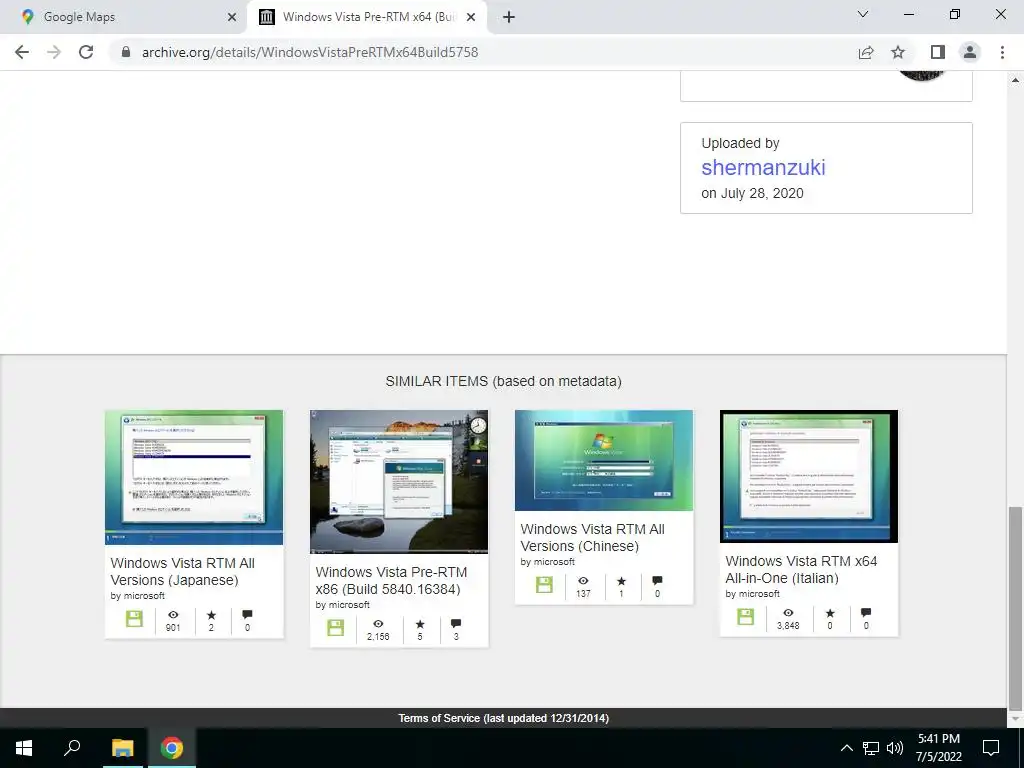This screenshot has width=1024, height=768.
Task: Click Chrome icon in taskbar
Action: [172, 748]
